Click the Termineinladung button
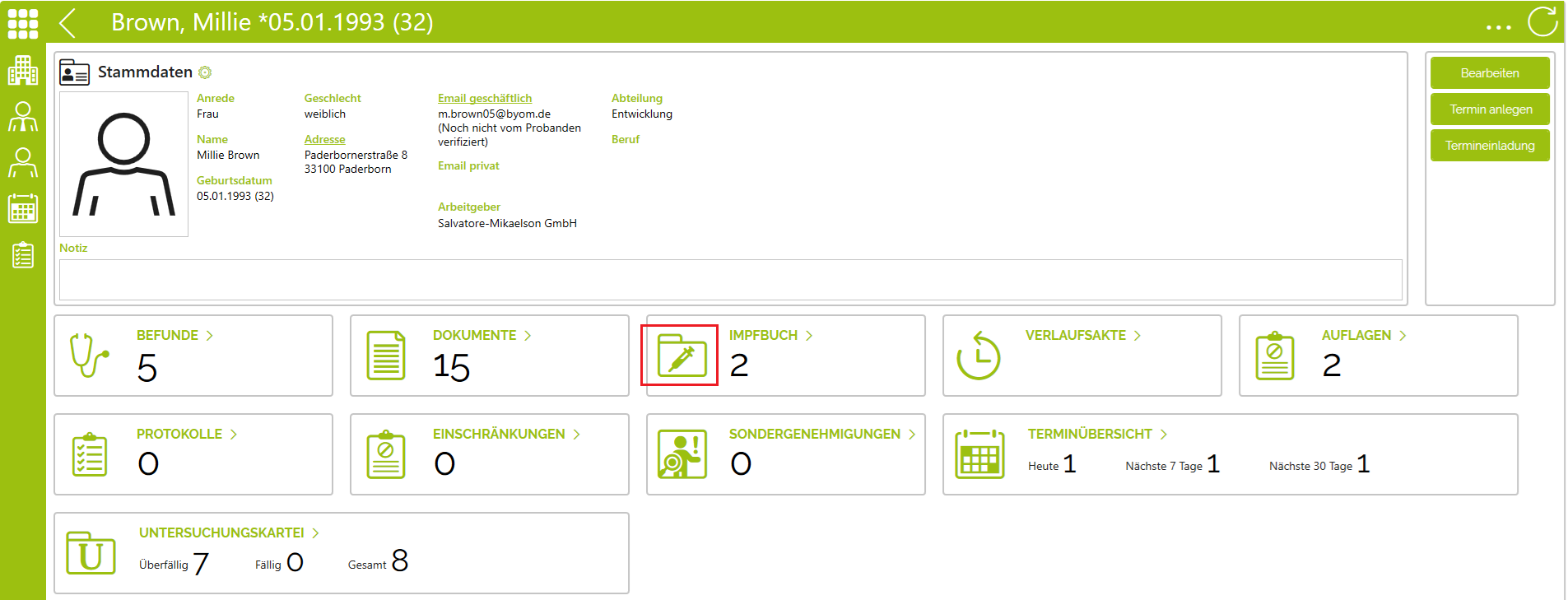 tap(1490, 145)
